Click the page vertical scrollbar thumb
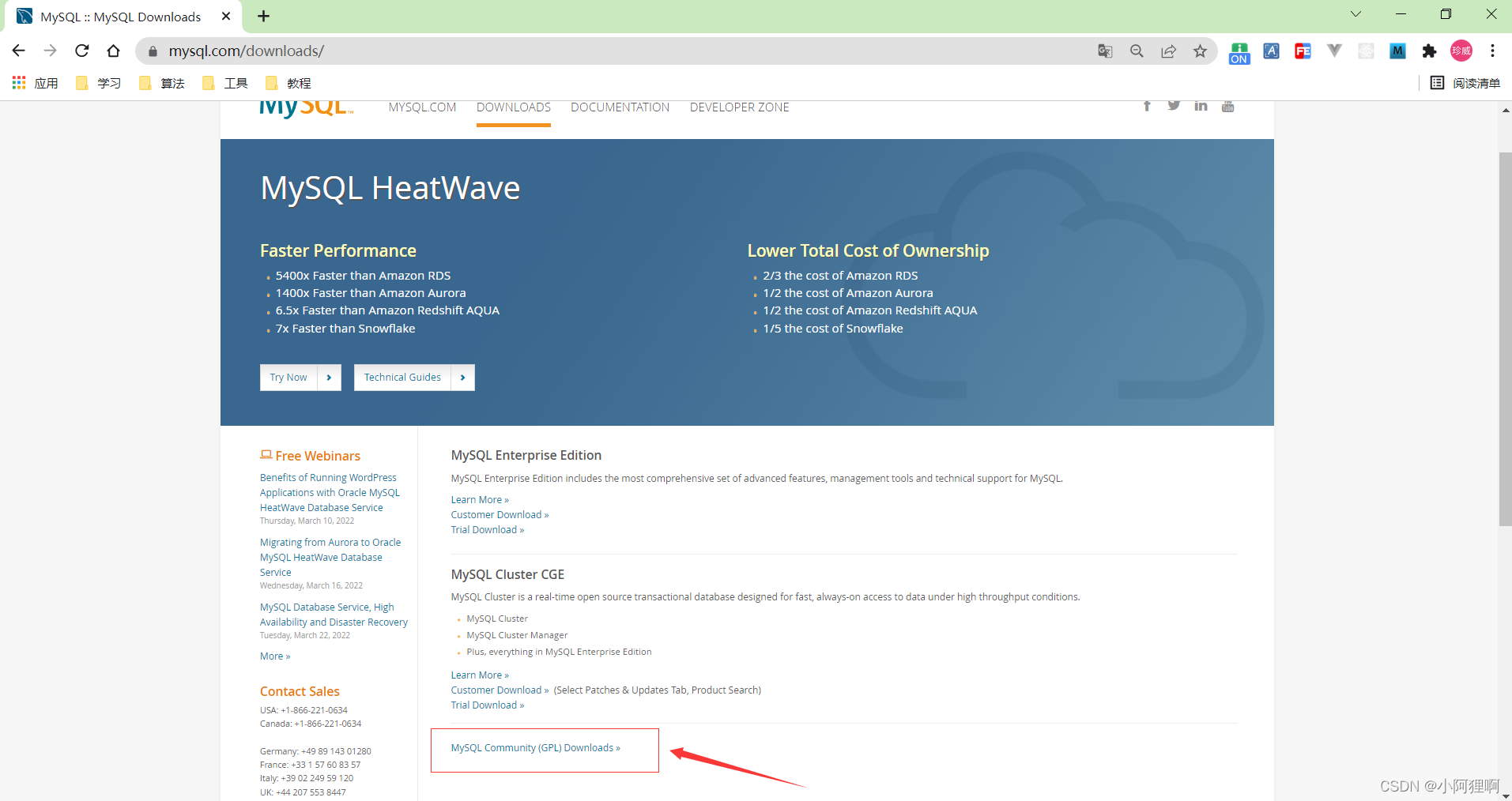The height and width of the screenshot is (801, 1512). click(1505, 339)
